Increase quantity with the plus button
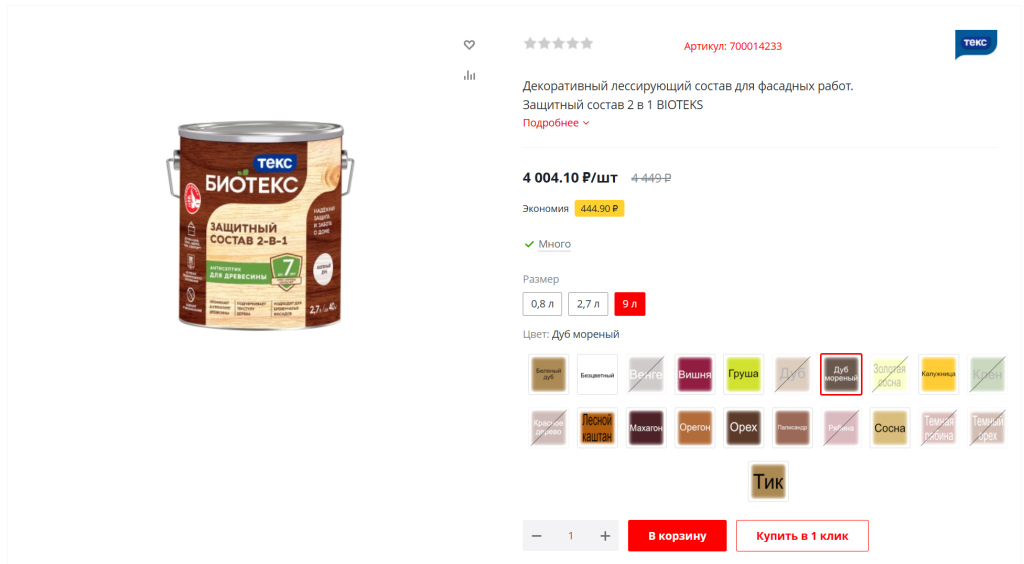This screenshot has height=564, width=1024. [x=605, y=536]
